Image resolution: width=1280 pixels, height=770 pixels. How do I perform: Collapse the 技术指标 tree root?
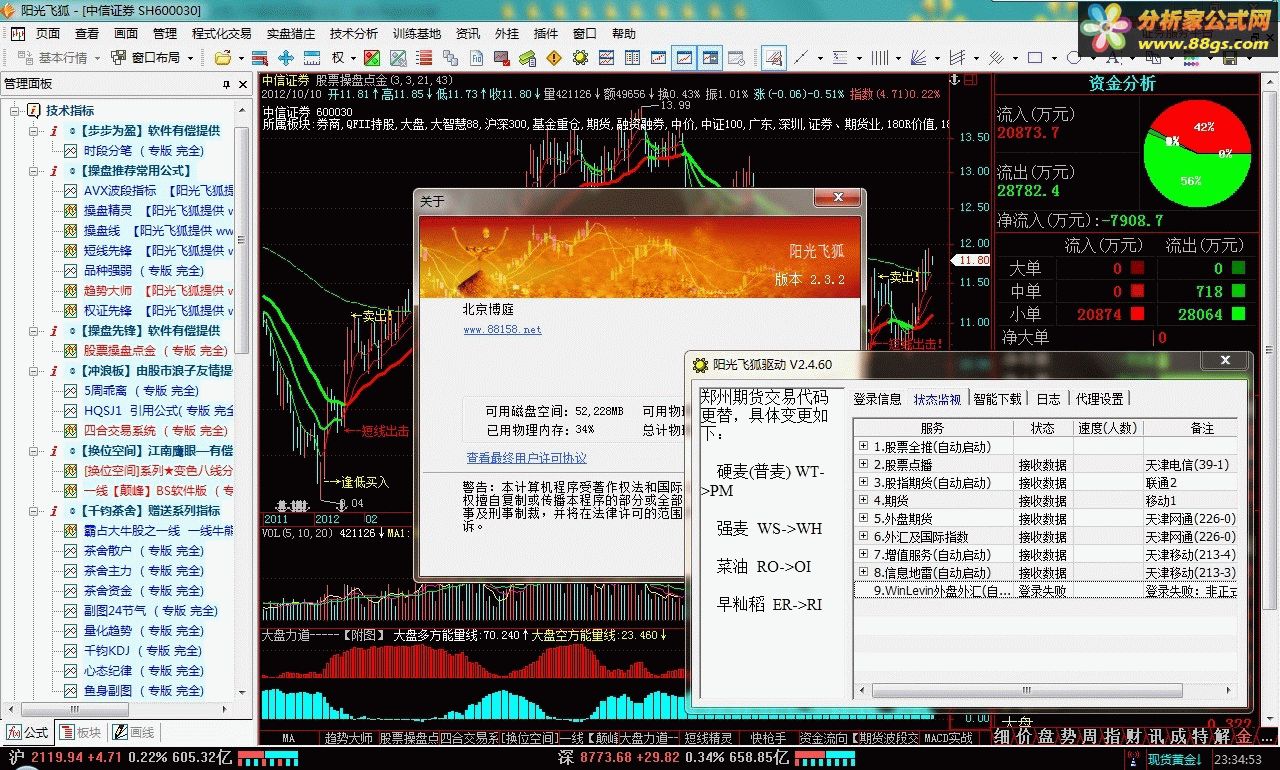click(16, 111)
